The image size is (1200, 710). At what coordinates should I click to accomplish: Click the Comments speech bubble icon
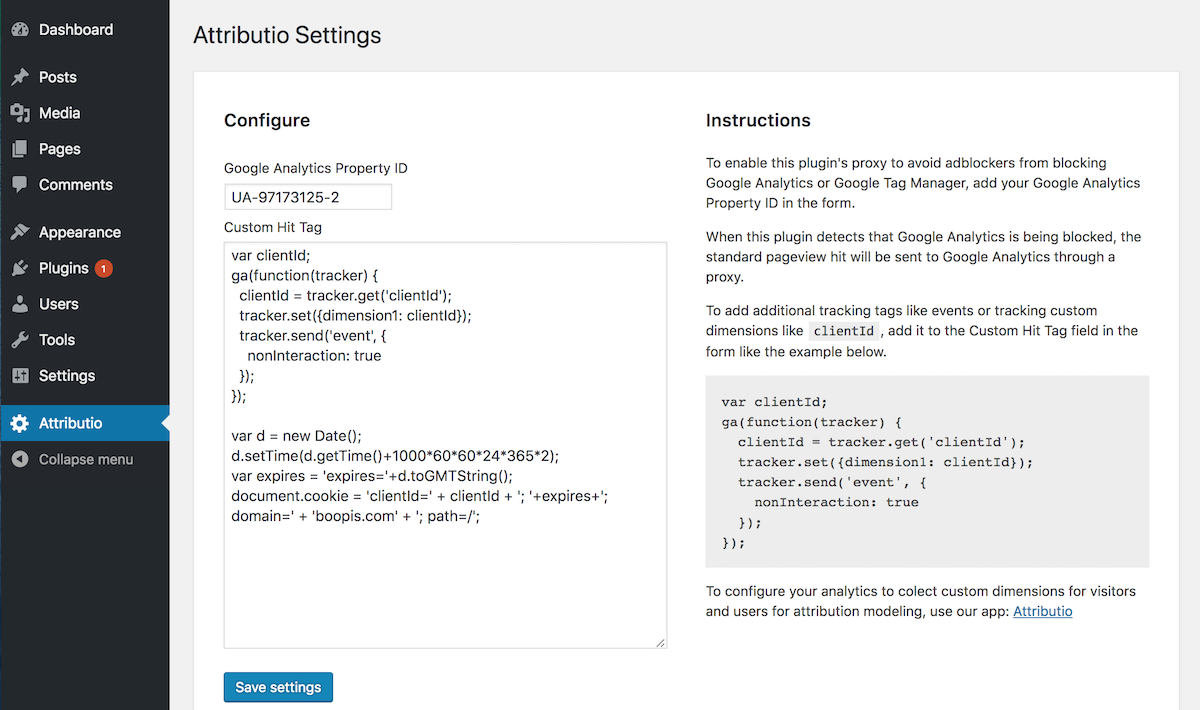(20, 185)
